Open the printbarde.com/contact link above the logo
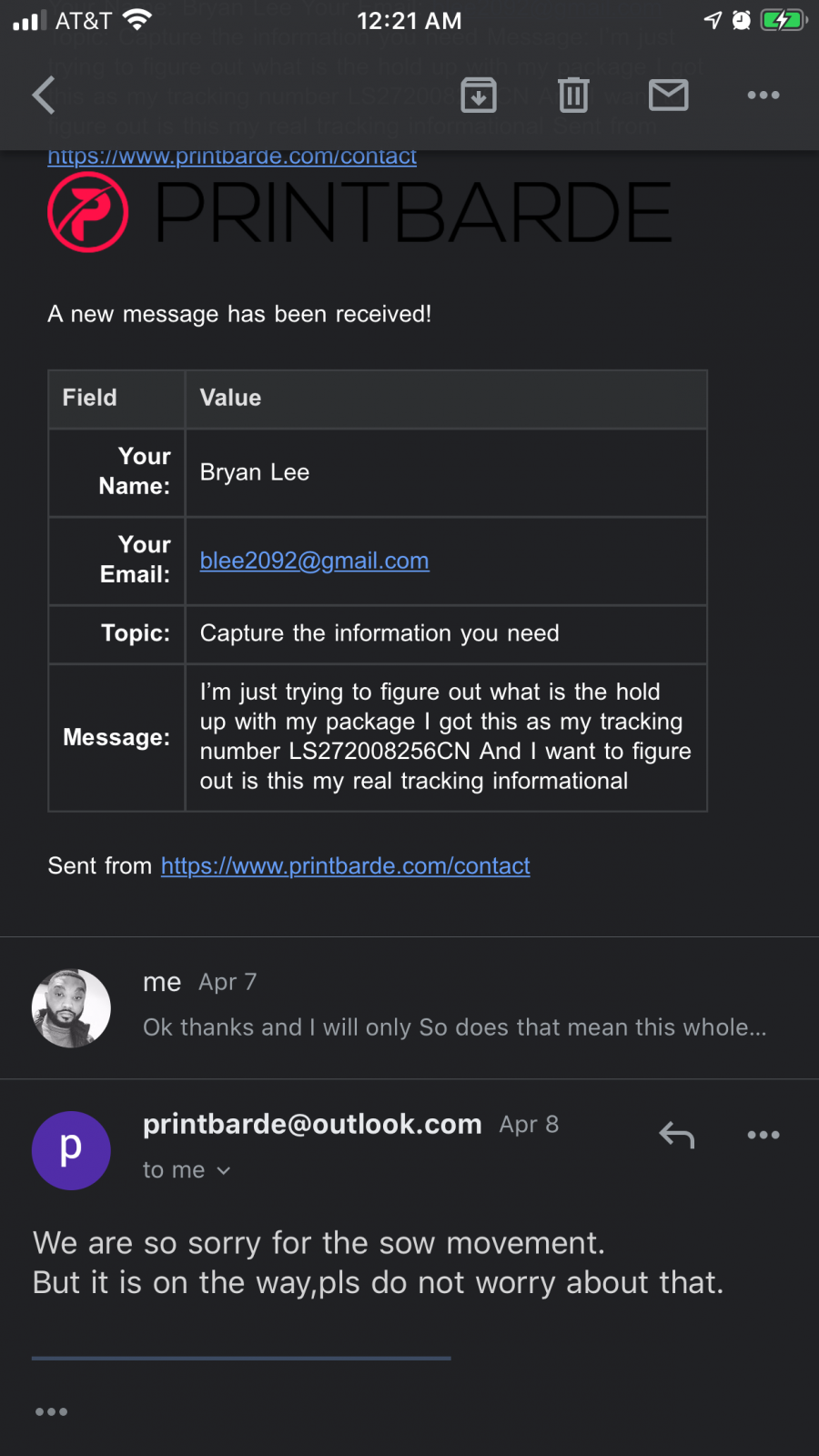 (232, 157)
